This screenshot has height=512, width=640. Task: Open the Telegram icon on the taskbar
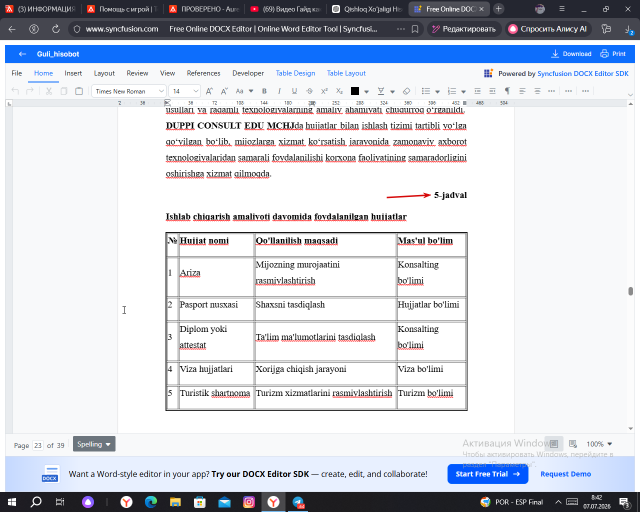point(298,502)
